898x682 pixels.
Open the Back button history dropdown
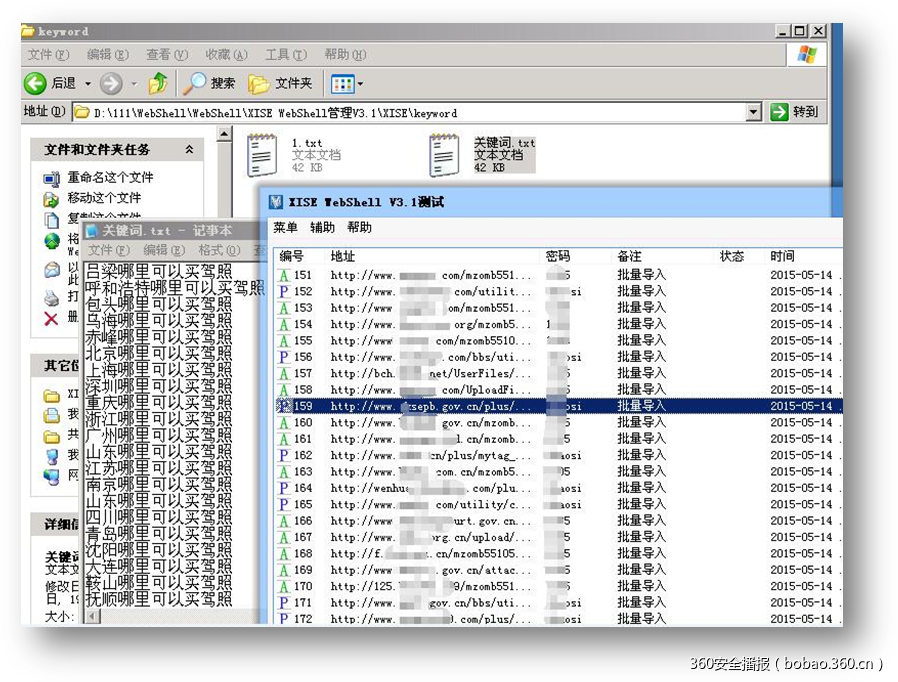click(87, 83)
